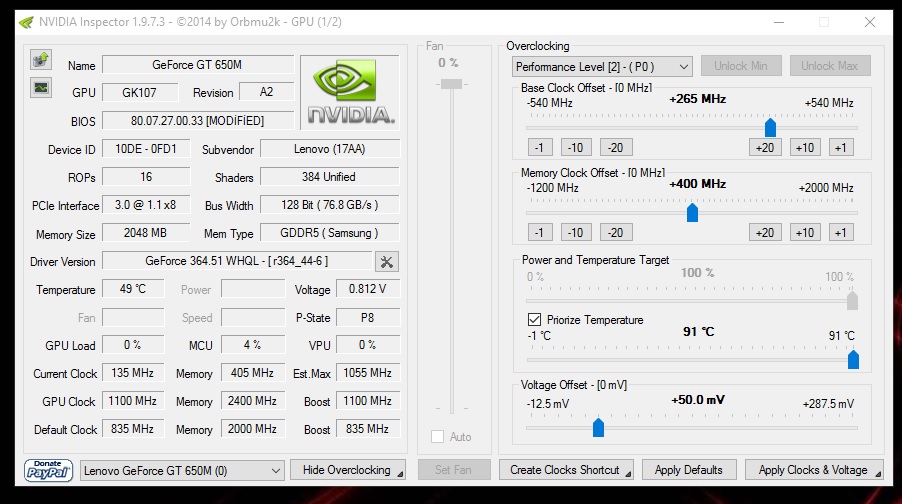This screenshot has height=504, width=902.
Task: Click the Shaders value 384 Unified
Action: point(330,177)
